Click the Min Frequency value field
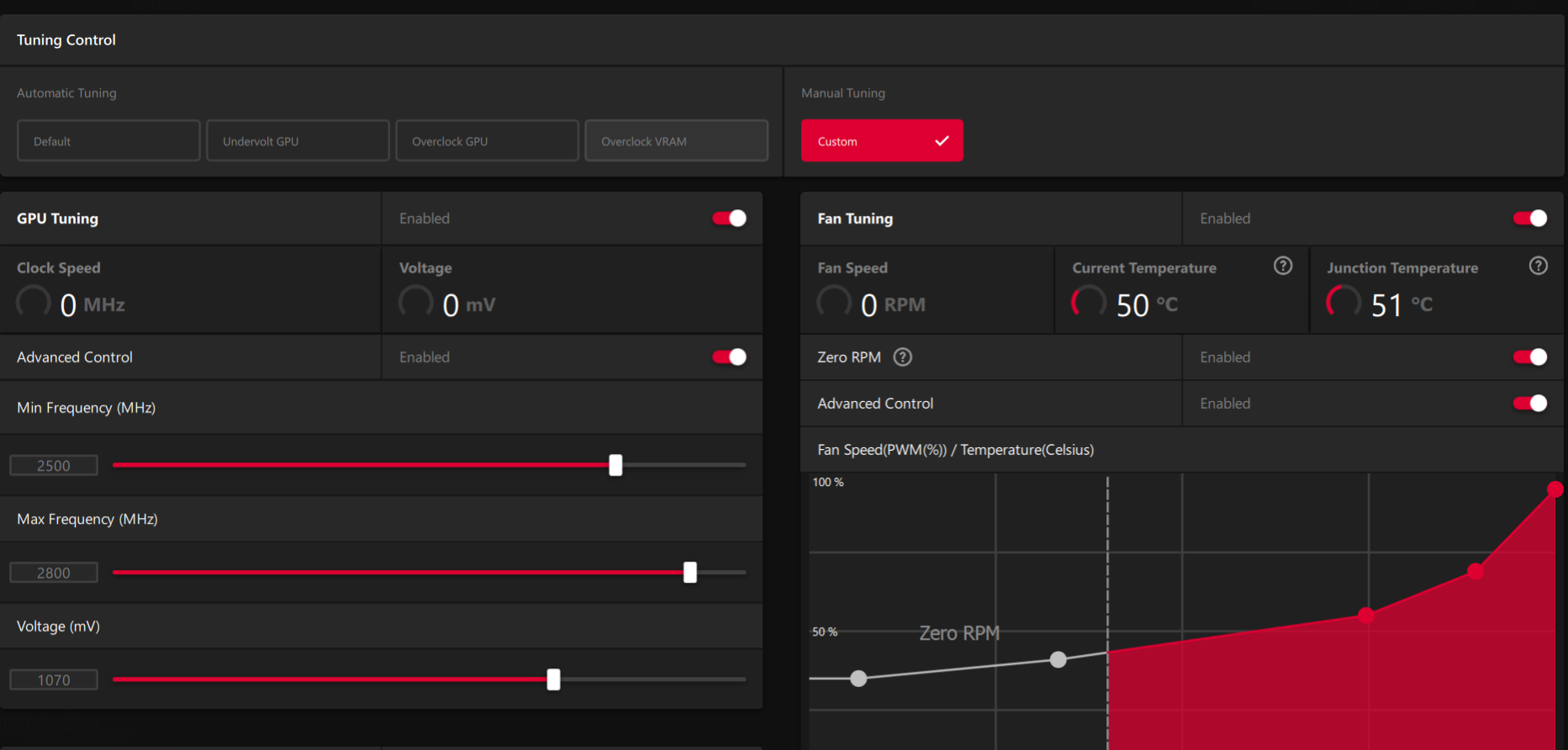 [54, 466]
